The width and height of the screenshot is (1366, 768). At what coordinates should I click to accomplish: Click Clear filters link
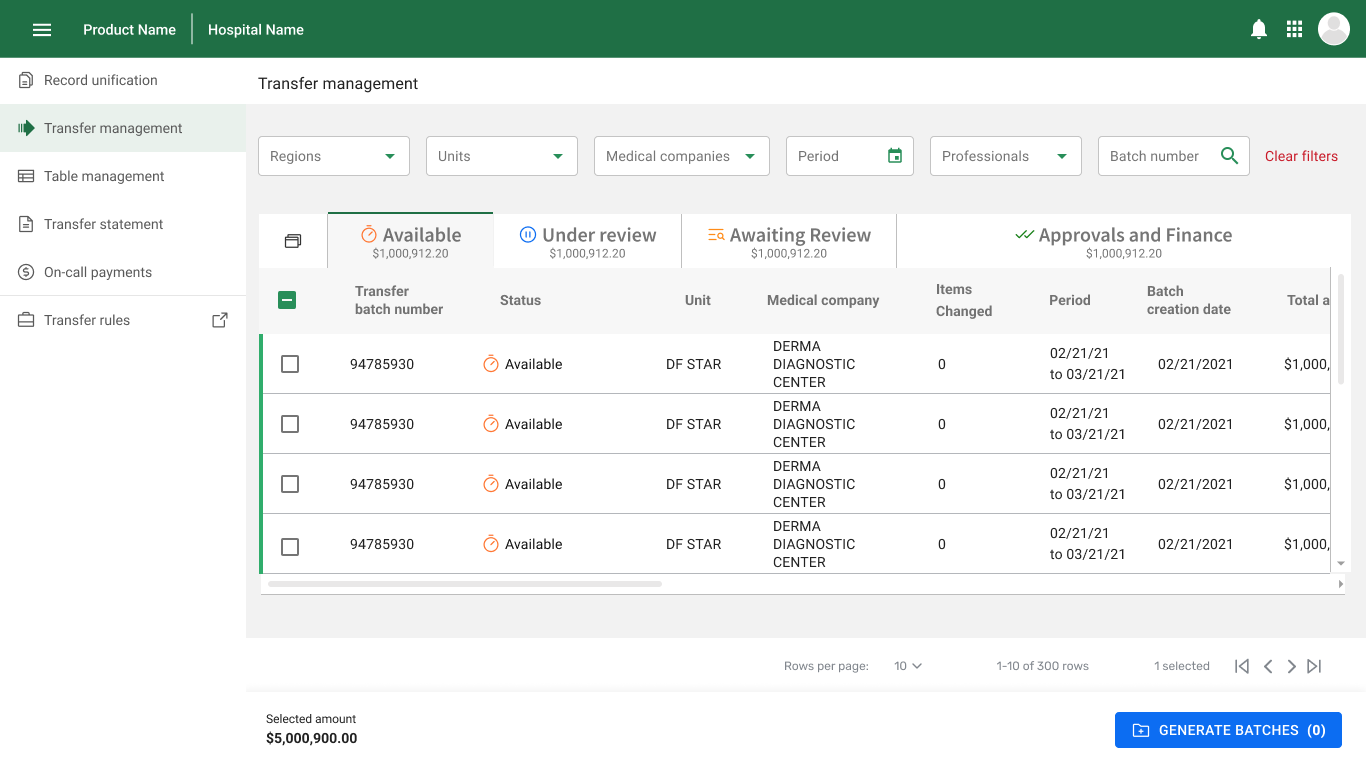pos(1301,156)
